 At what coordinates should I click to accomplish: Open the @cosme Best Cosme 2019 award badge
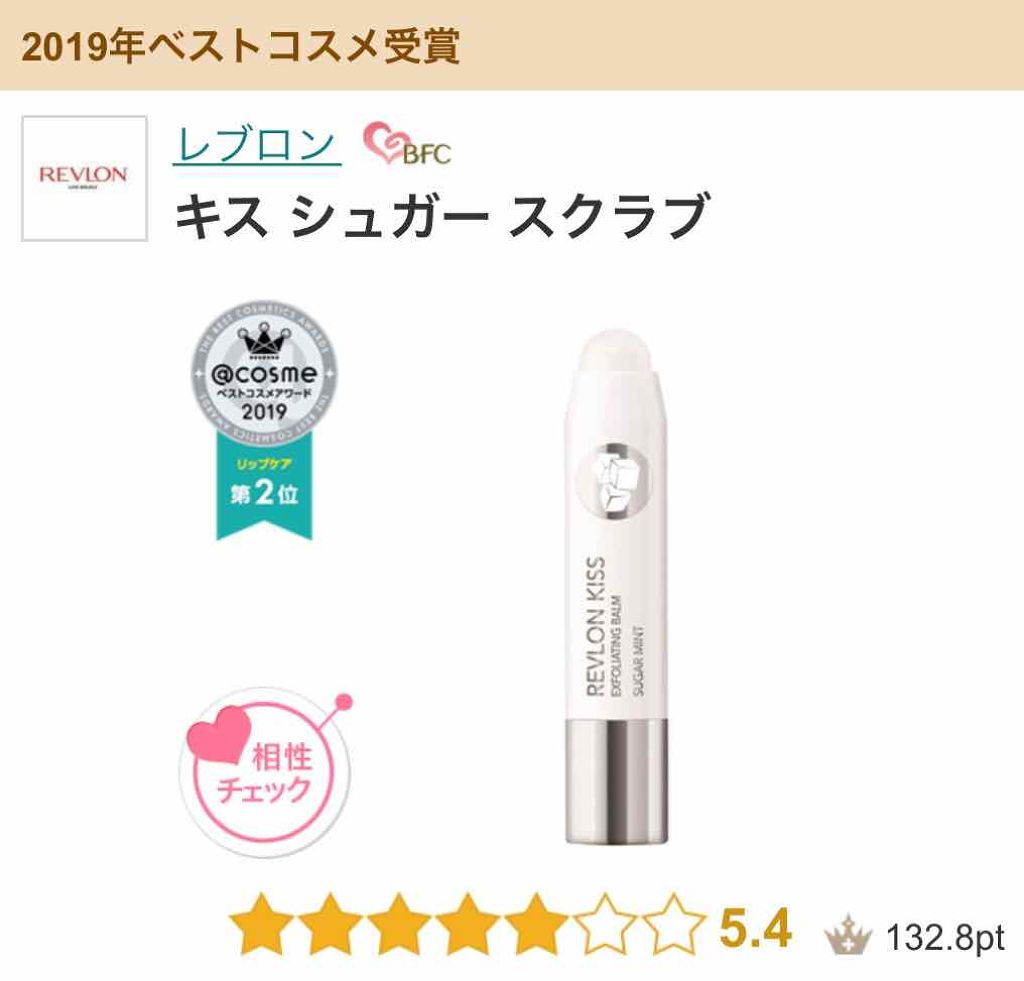click(x=264, y=374)
